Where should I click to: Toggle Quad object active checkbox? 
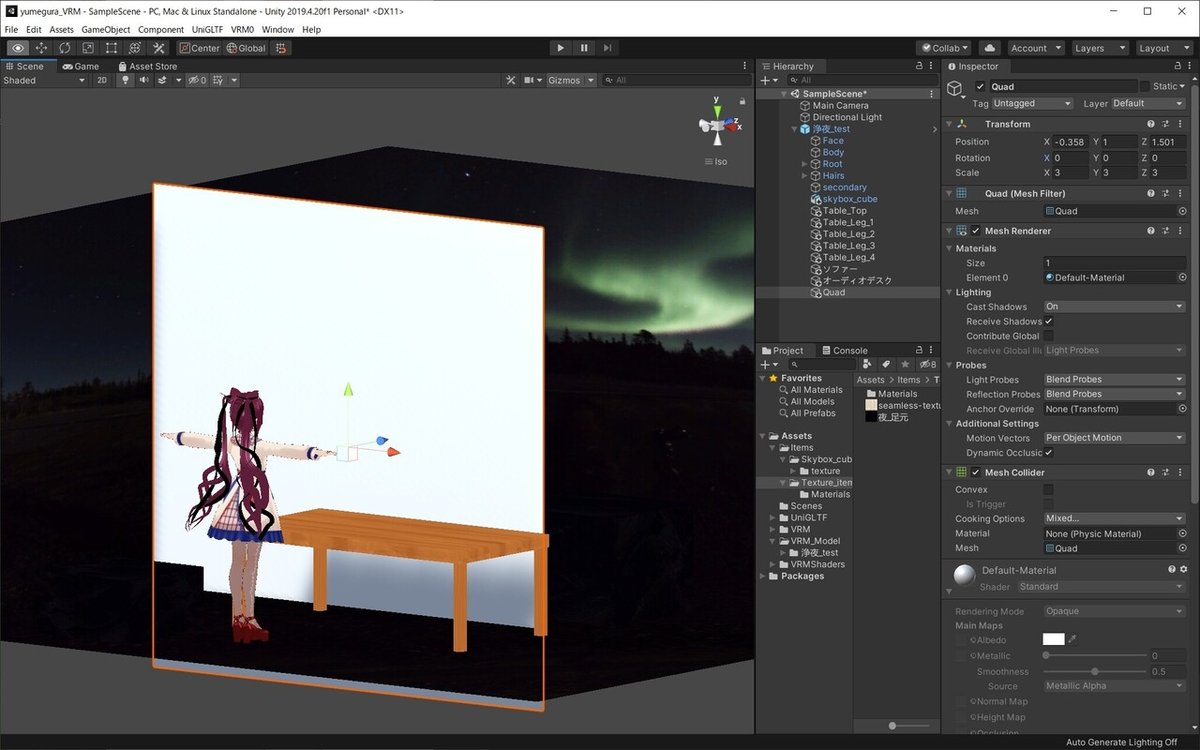tap(980, 87)
